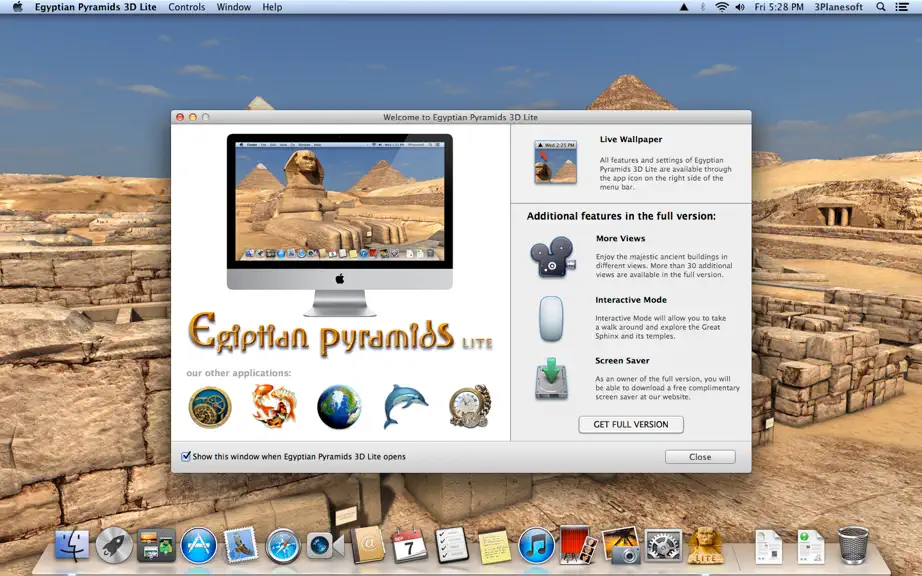922x576 pixels.
Task: Open Contacts address book in Dock
Action: point(368,545)
